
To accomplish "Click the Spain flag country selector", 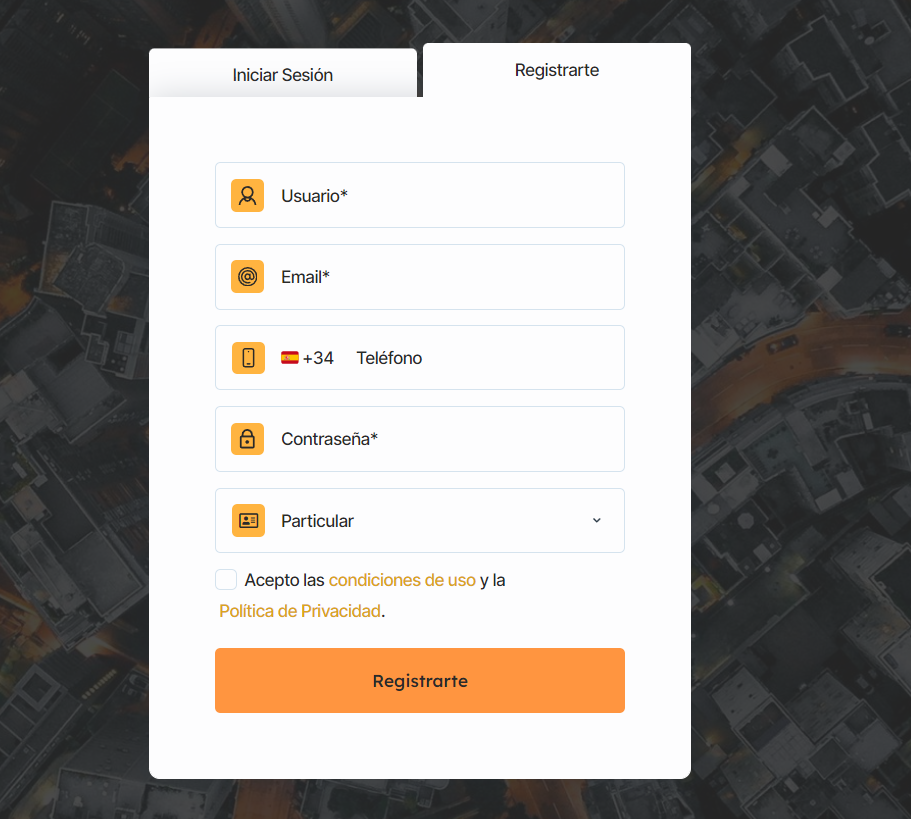I will pos(289,358).
